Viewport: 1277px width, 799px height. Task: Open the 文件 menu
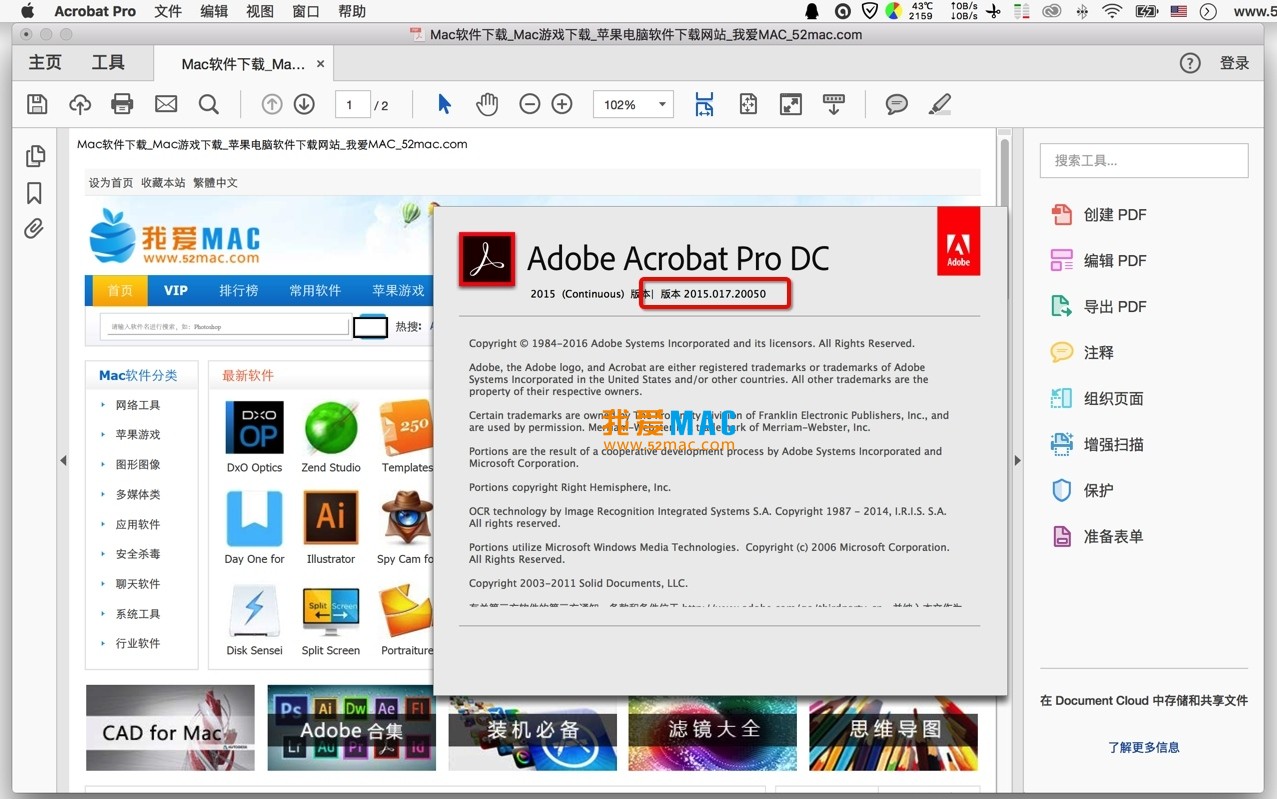coord(168,11)
